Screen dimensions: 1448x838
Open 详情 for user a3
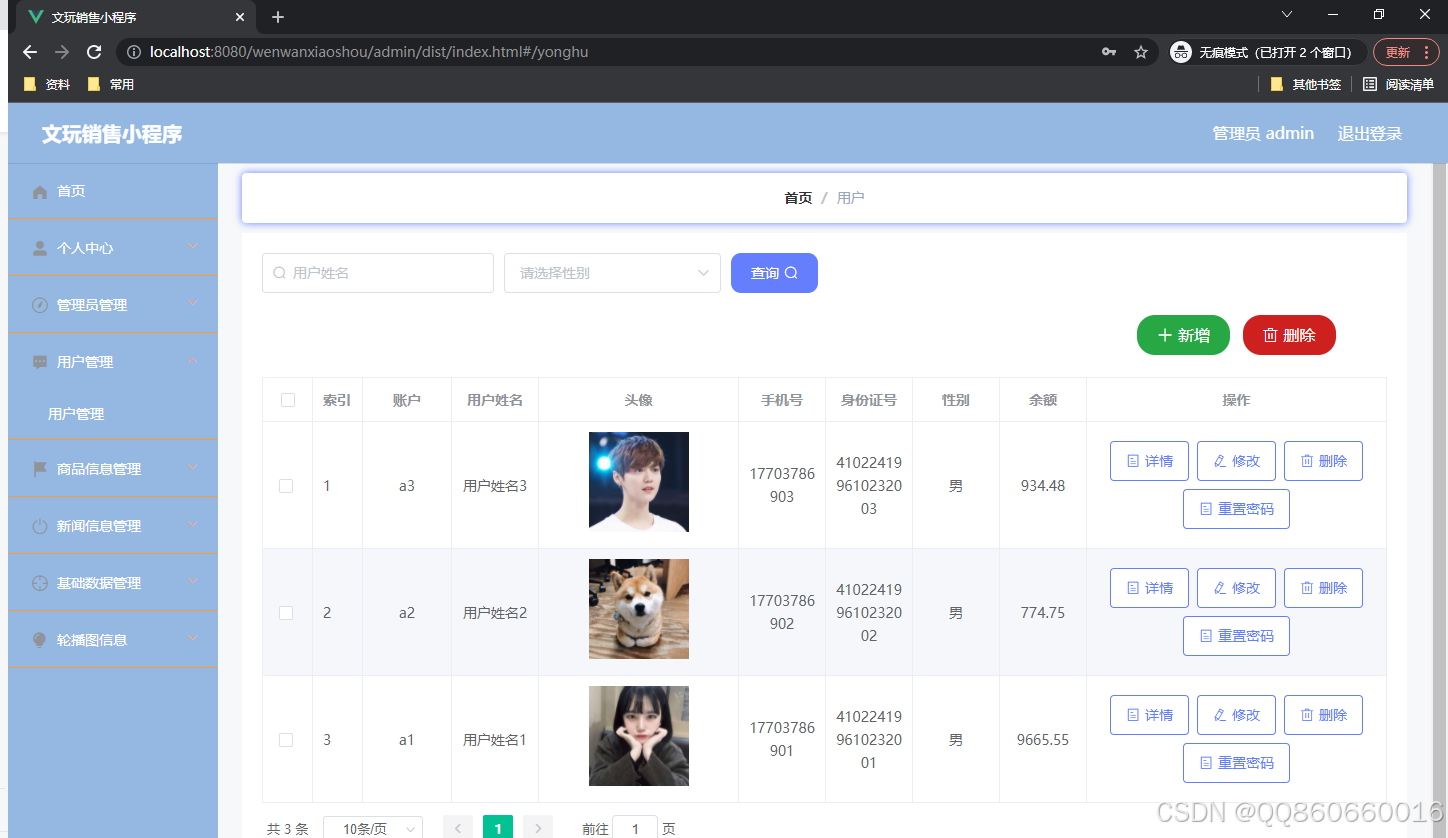[x=1149, y=461]
